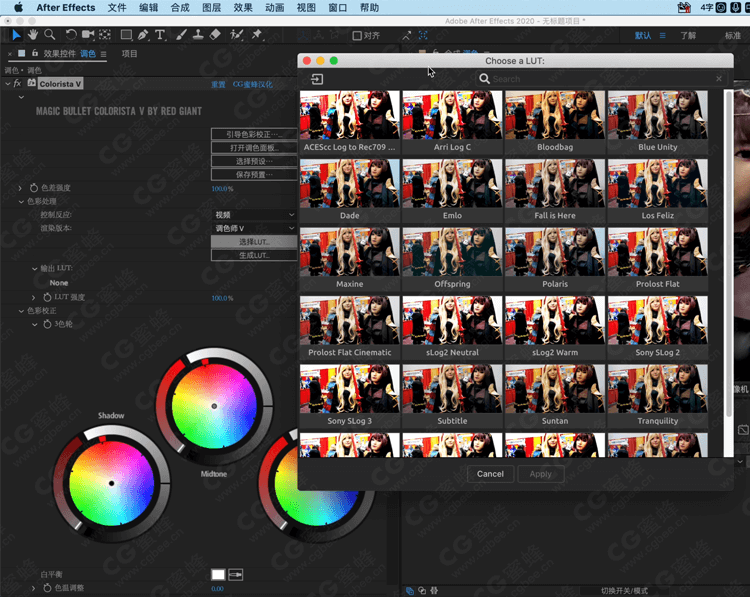Viewport: 750px width, 611px height.
Task: Select the Selection arrow tool
Action: 16,34
